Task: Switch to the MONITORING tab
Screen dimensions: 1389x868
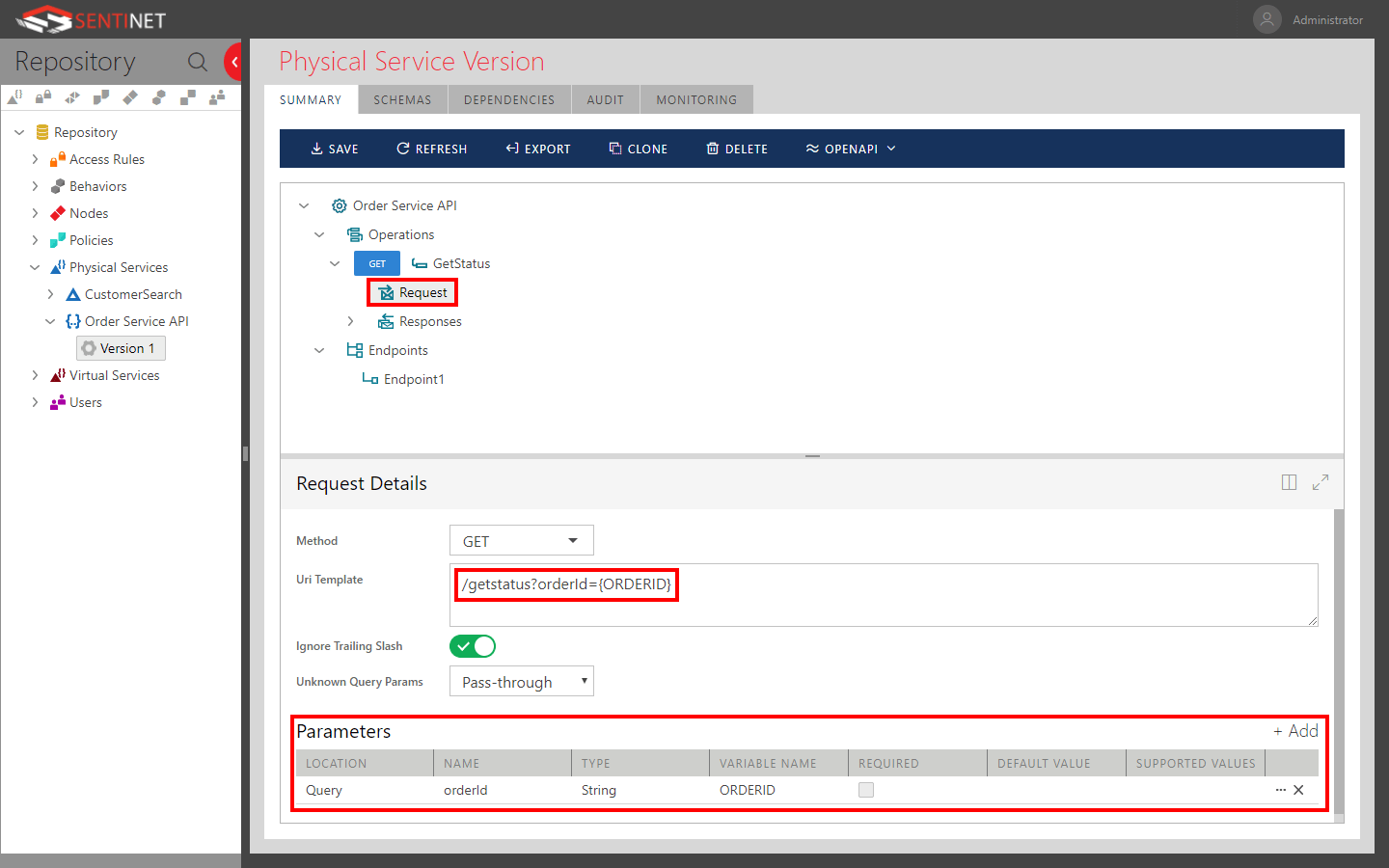Action: (x=696, y=99)
